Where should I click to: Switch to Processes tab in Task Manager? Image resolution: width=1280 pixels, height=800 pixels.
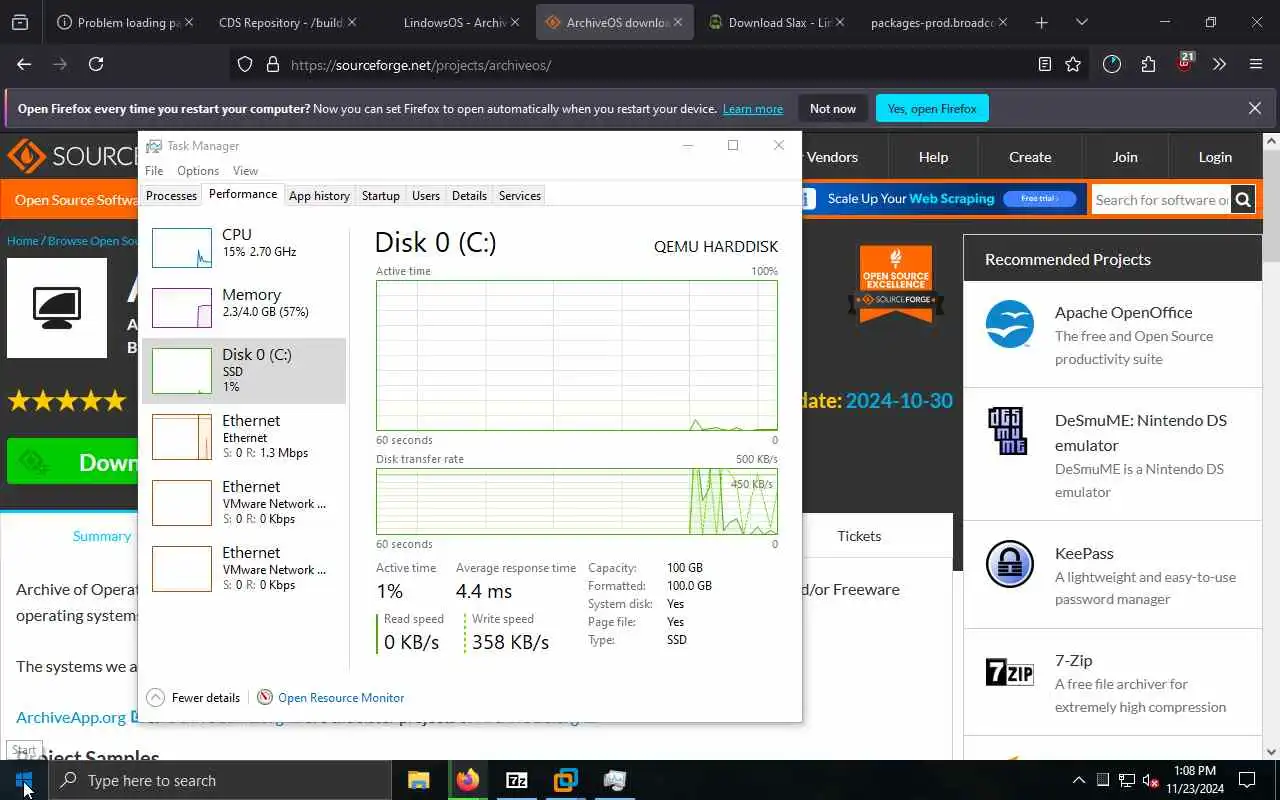coord(171,196)
